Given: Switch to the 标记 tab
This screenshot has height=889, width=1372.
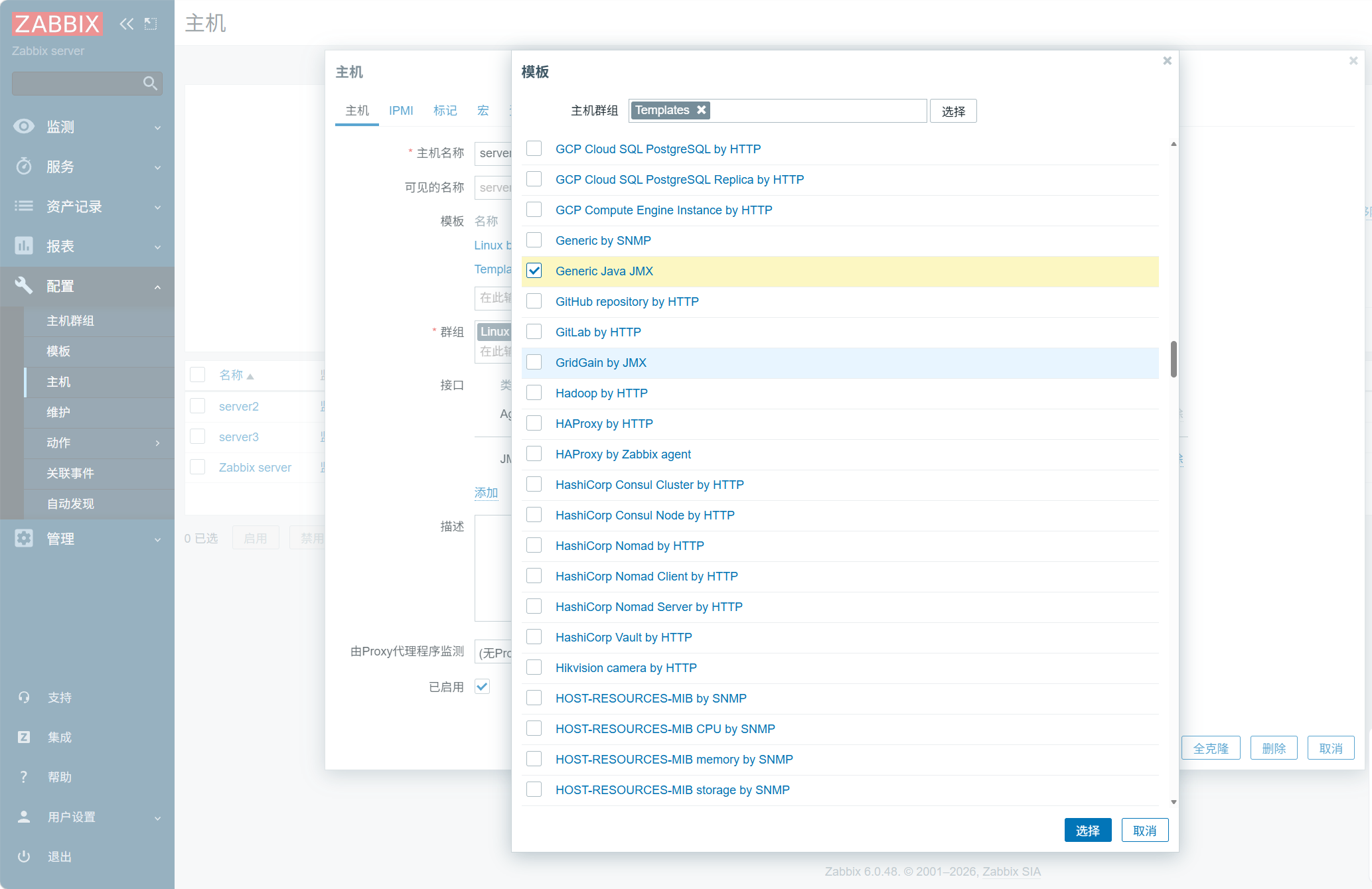Looking at the screenshot, I should coord(445,110).
